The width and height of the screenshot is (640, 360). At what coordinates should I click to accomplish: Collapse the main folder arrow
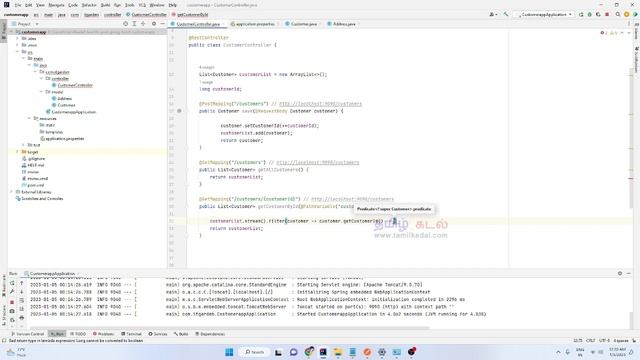tap(23, 58)
